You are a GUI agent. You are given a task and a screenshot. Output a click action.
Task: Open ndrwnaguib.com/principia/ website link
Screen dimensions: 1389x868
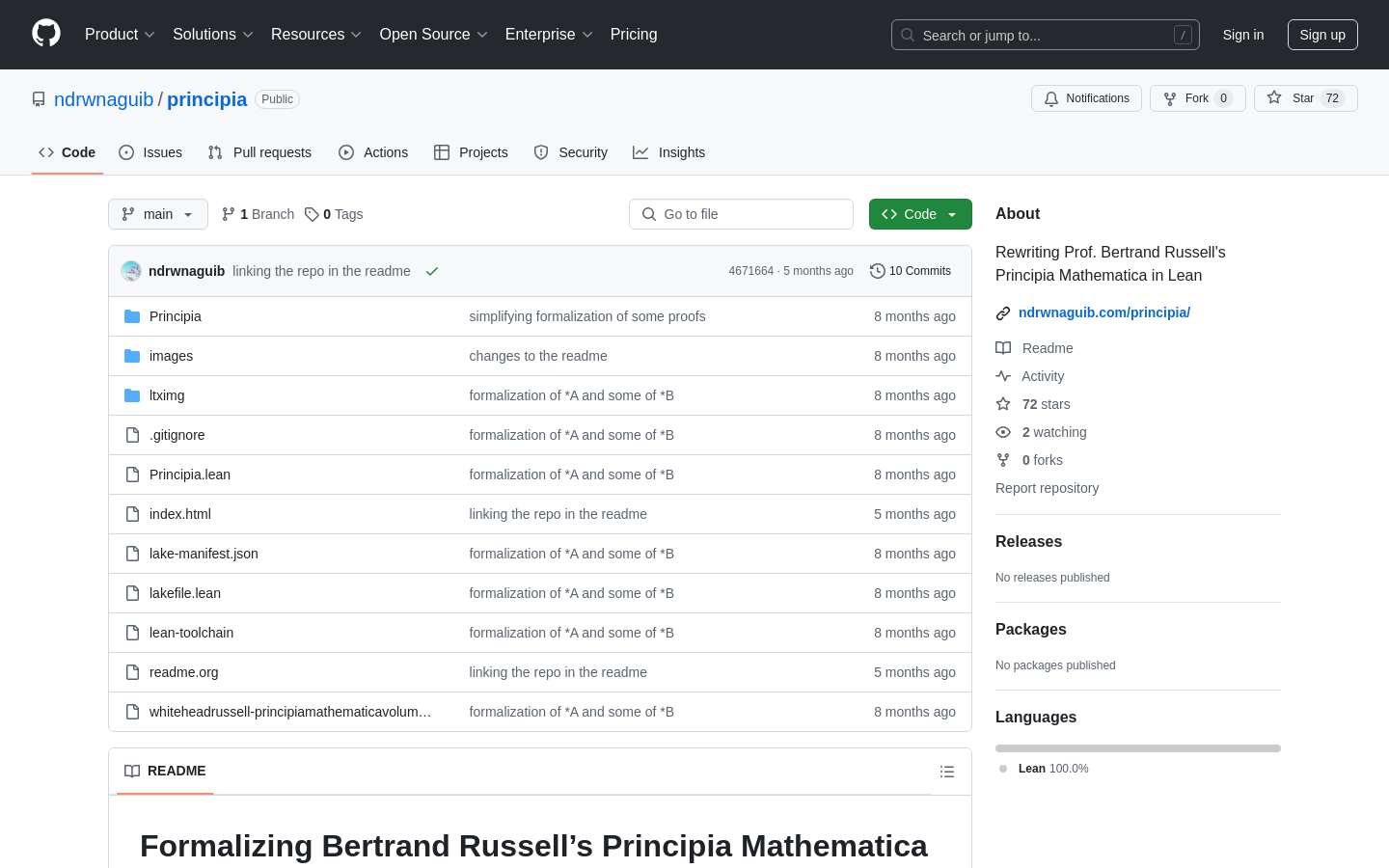[x=1104, y=312]
